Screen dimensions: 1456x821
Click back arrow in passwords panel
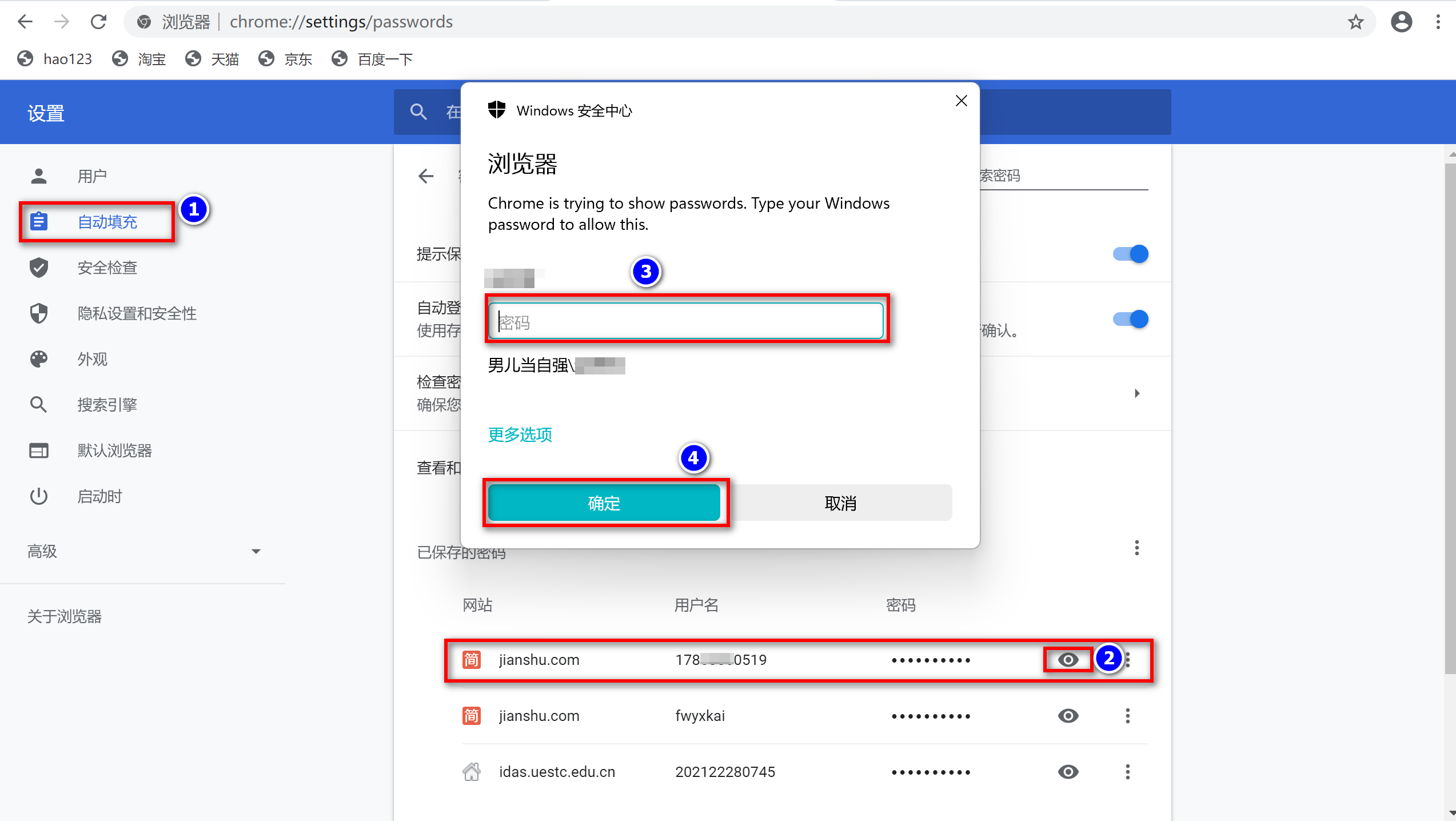tap(426, 176)
